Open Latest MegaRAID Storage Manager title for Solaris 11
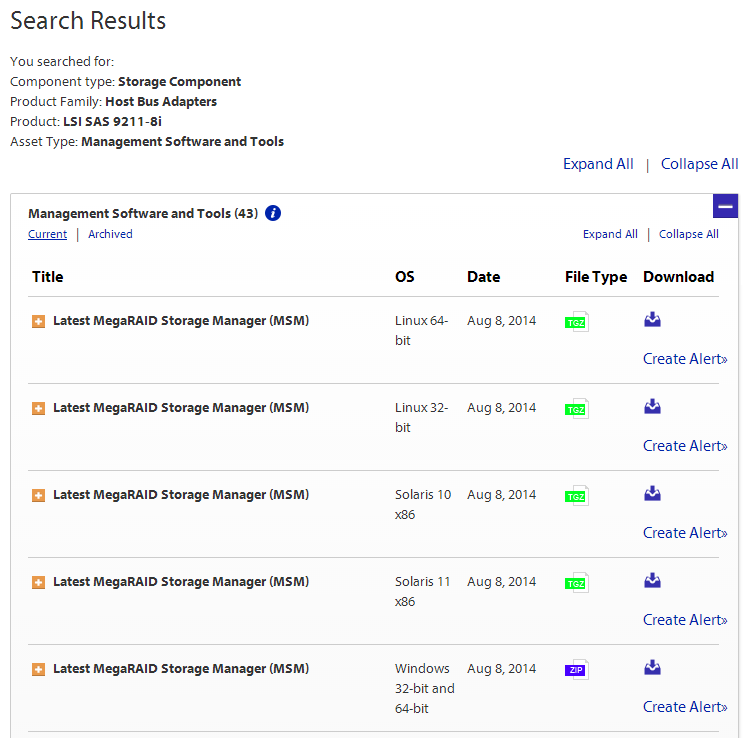 click(181, 581)
